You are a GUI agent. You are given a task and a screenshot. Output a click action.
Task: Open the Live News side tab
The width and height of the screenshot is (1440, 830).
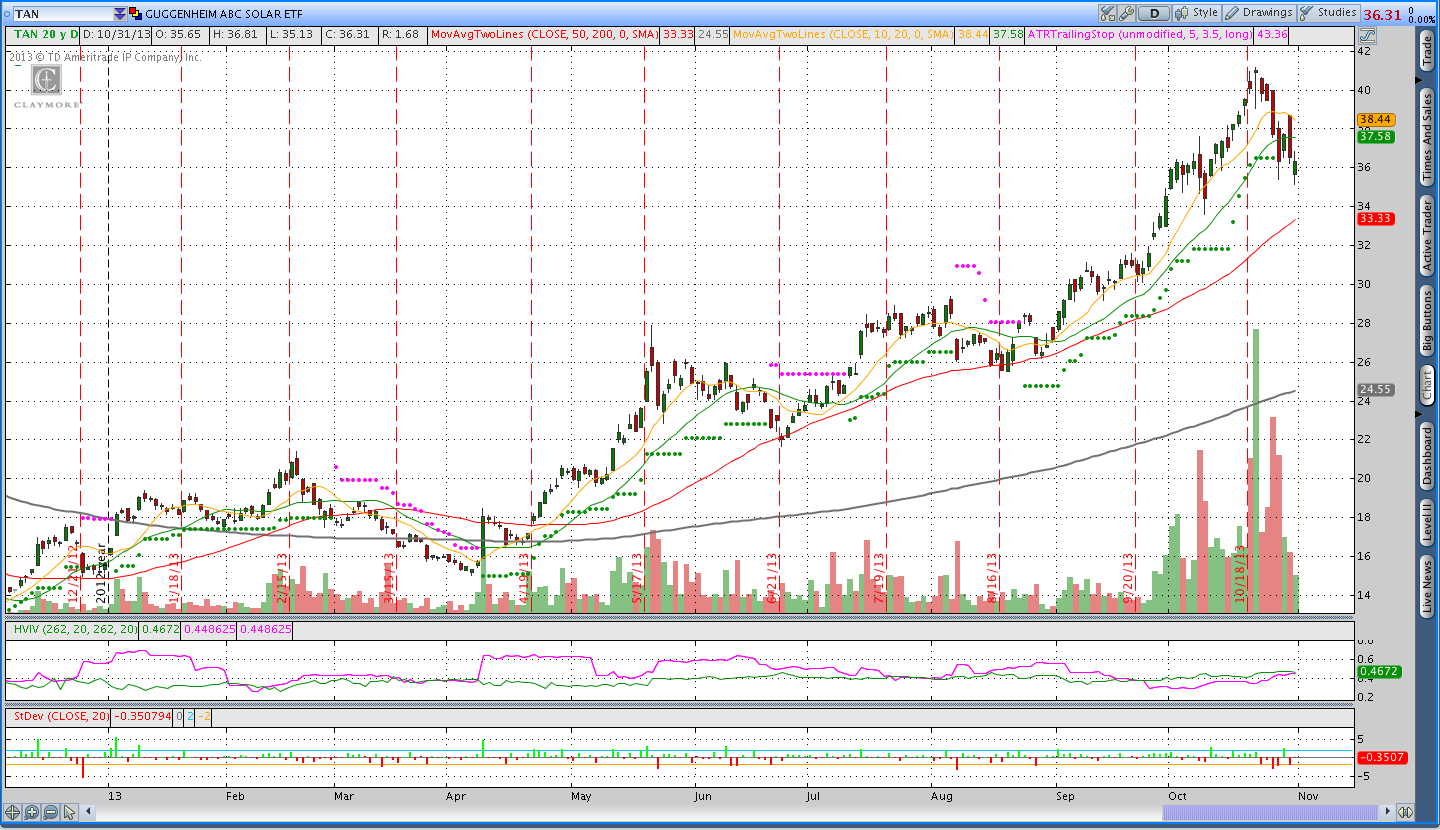(x=1428, y=587)
